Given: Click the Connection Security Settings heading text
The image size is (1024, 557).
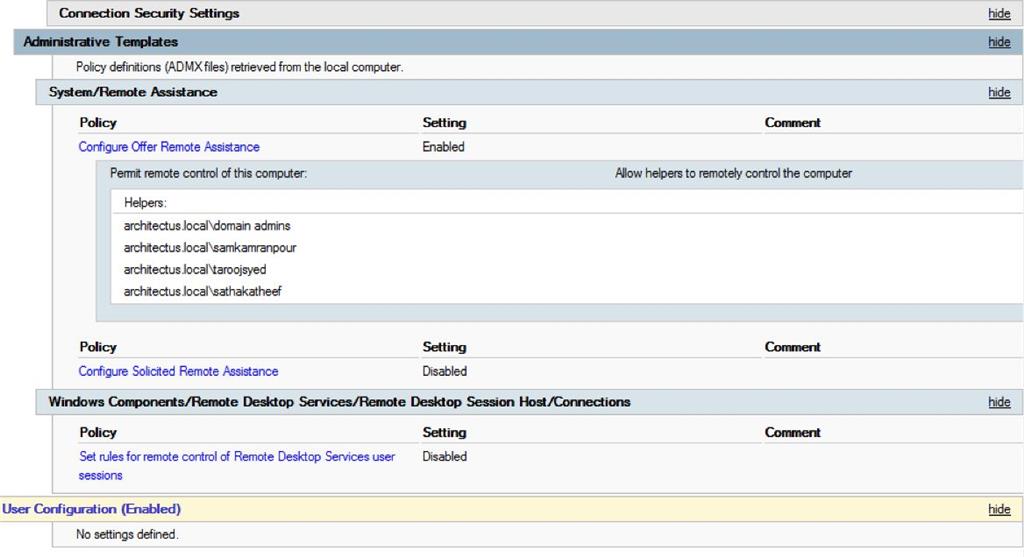Looking at the screenshot, I should point(149,14).
